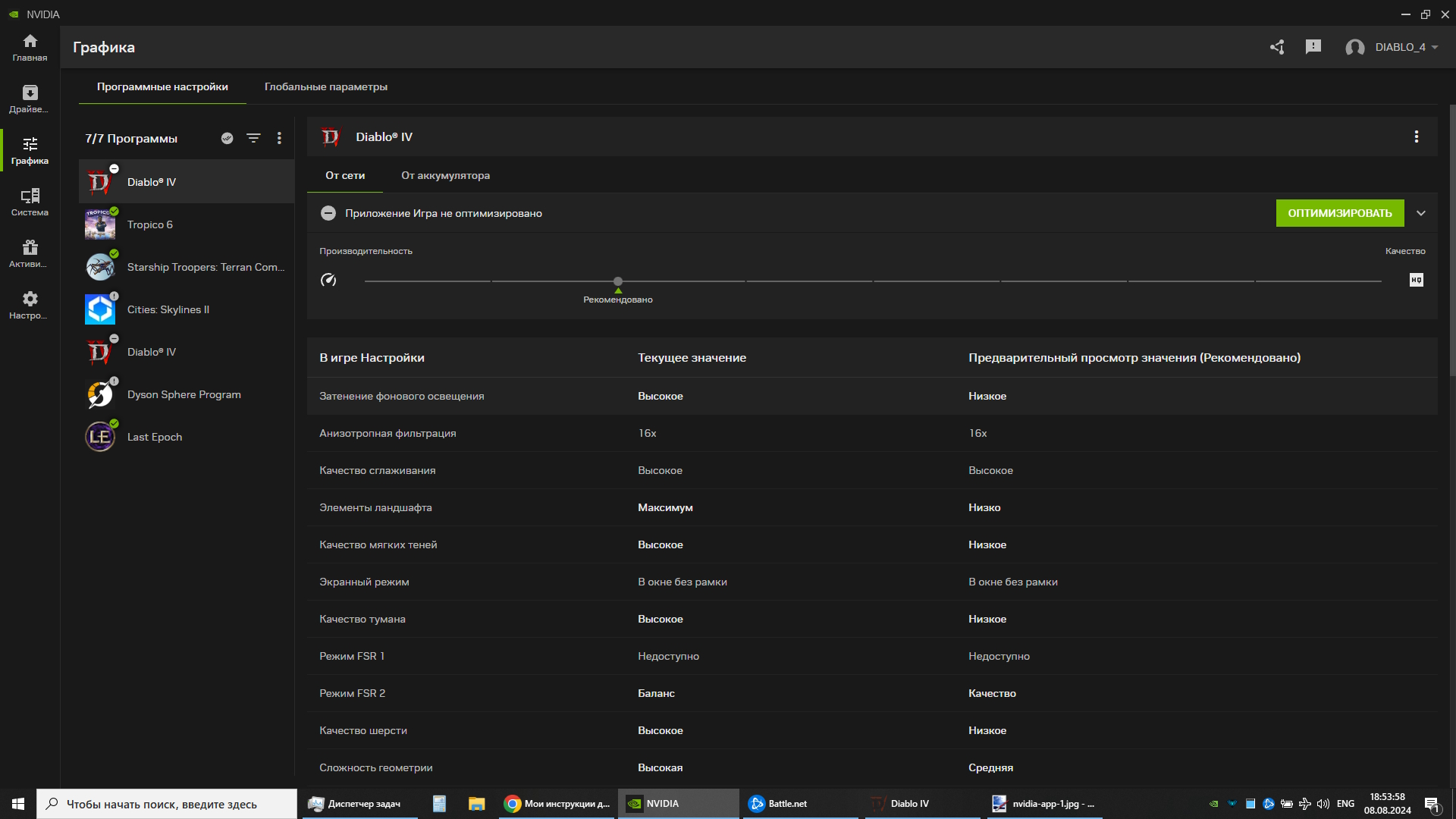Open the Calculator taskbar icon
Viewport: 1456px width, 819px height.
(x=439, y=804)
